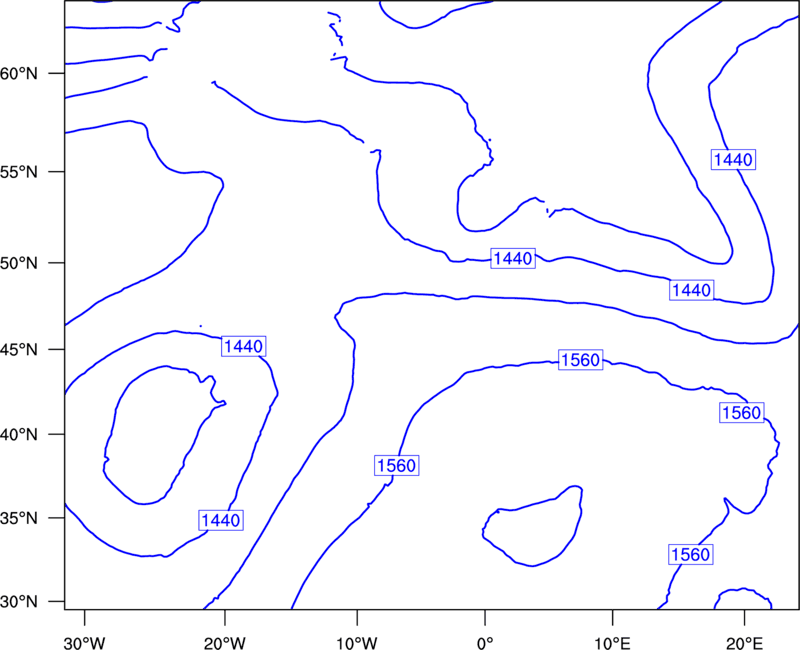800x650 pixels.
Task: Click the 35°N latitude axis label
Action: (x=19, y=518)
